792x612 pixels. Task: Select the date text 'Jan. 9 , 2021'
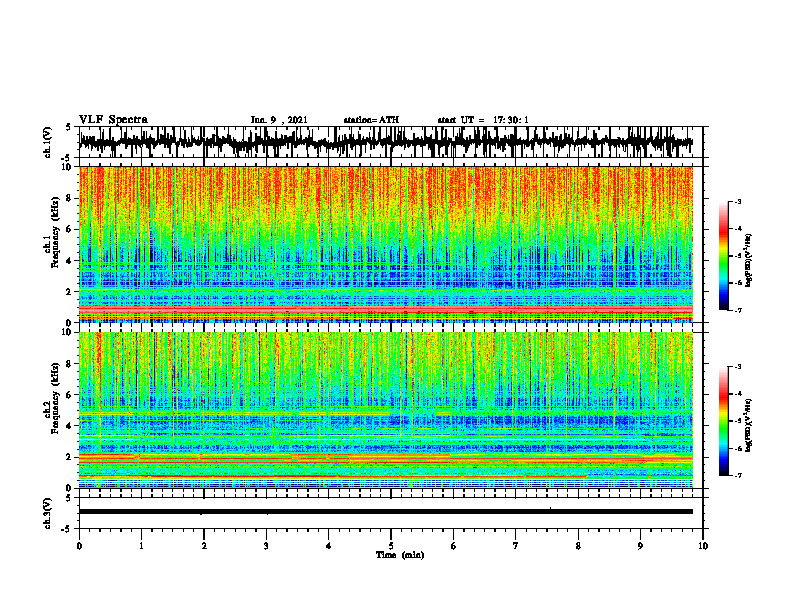click(x=279, y=120)
